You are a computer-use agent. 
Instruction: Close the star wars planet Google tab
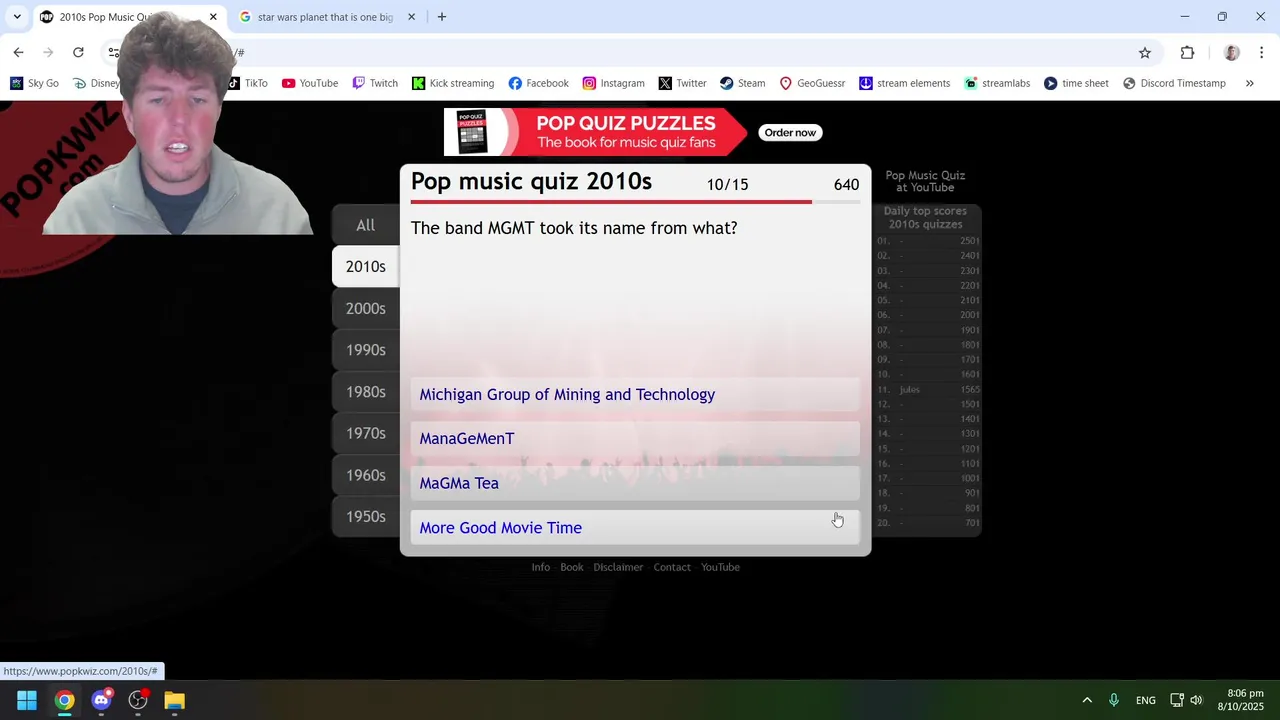pos(411,17)
